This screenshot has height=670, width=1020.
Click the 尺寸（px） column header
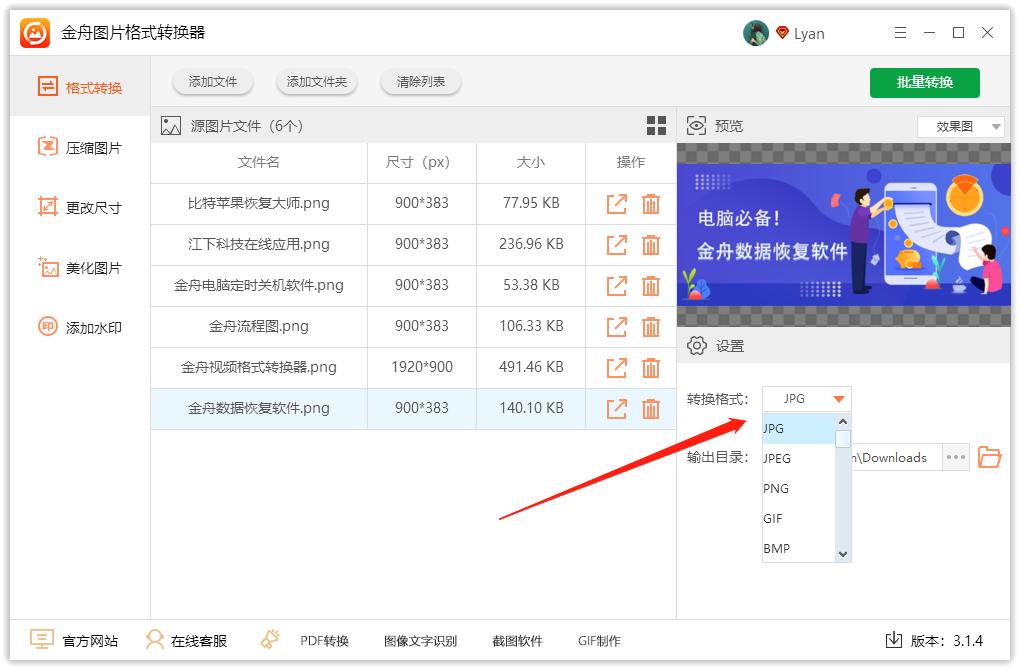pos(422,163)
